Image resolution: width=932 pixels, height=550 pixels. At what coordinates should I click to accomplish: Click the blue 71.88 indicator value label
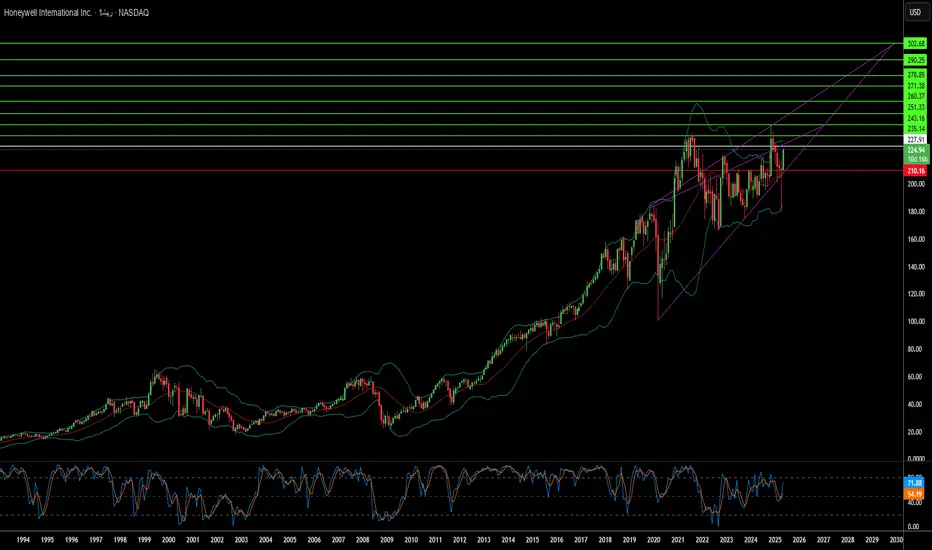pos(914,483)
